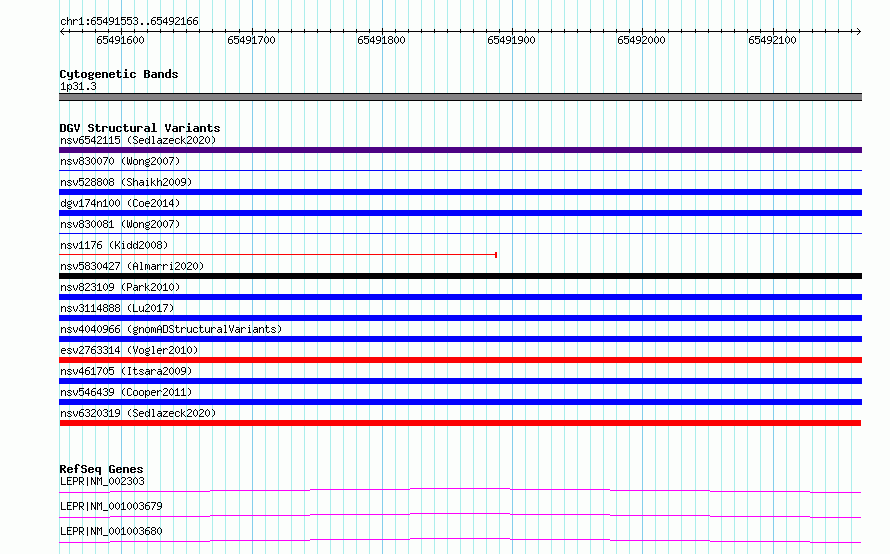Image resolution: width=890 pixels, height=554 pixels.
Task: Click the chr1:65491553..65492166 coordinate label
Action: (x=129, y=22)
